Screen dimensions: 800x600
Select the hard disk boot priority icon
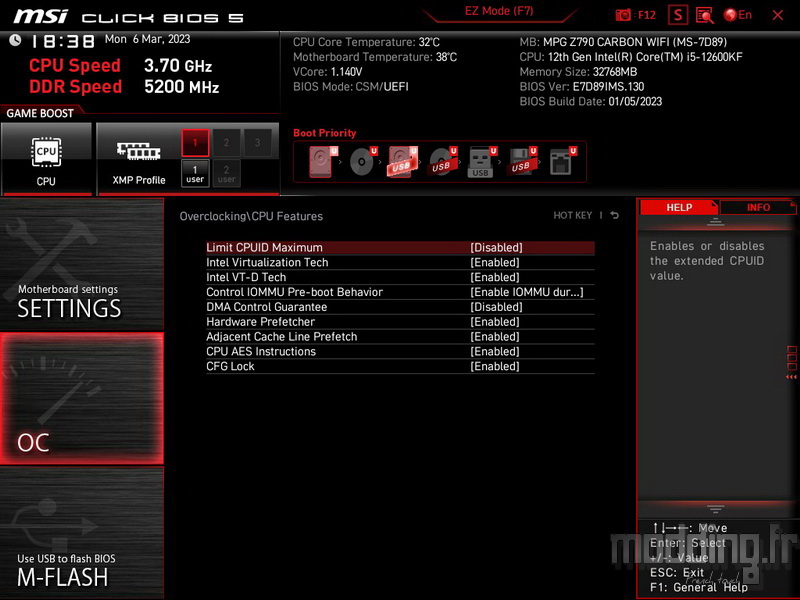click(x=323, y=161)
